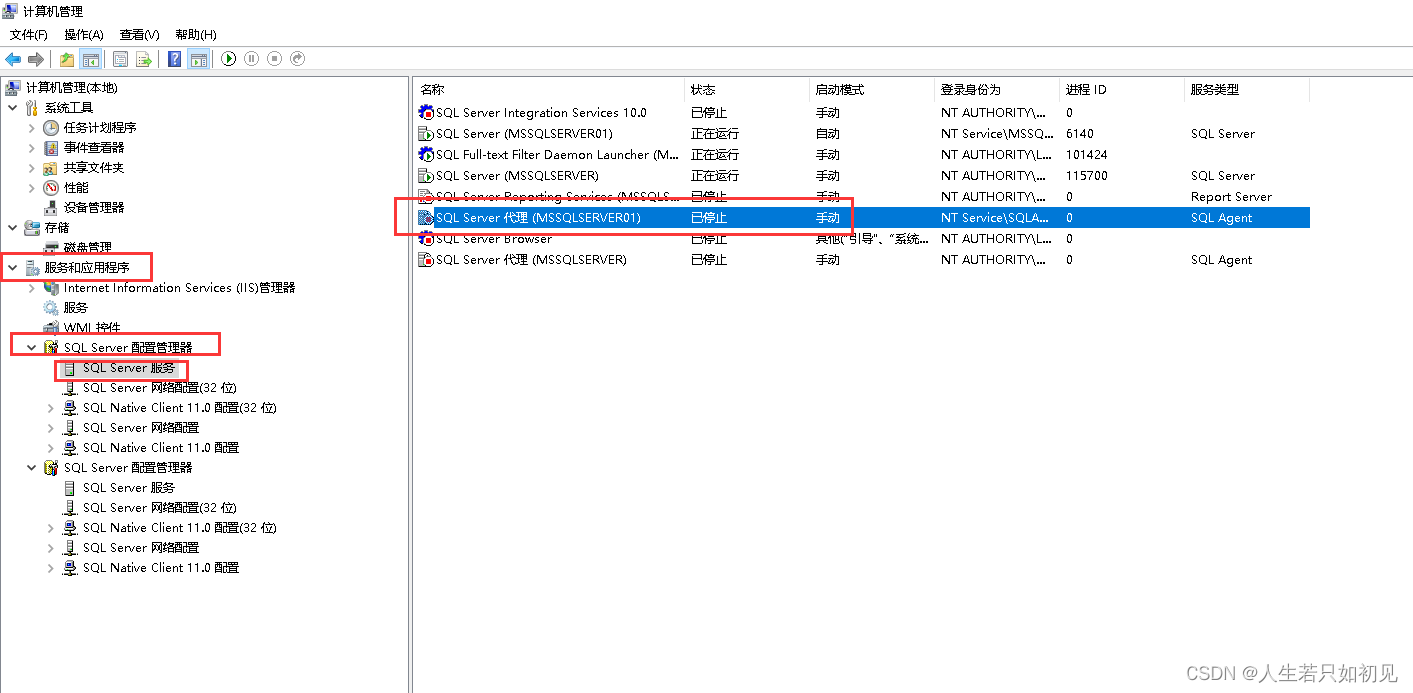
Task: Expand the 共享文件夹 node arrow
Action: click(32, 168)
